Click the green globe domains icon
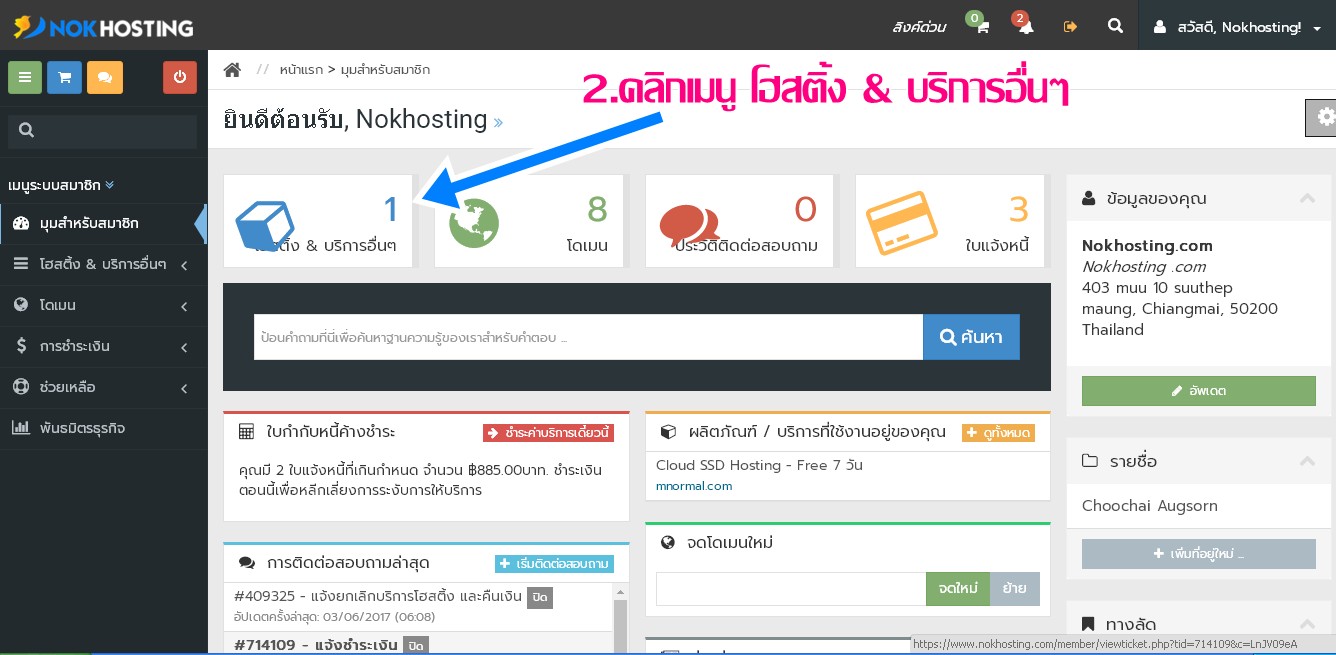1336x655 pixels. coord(474,221)
